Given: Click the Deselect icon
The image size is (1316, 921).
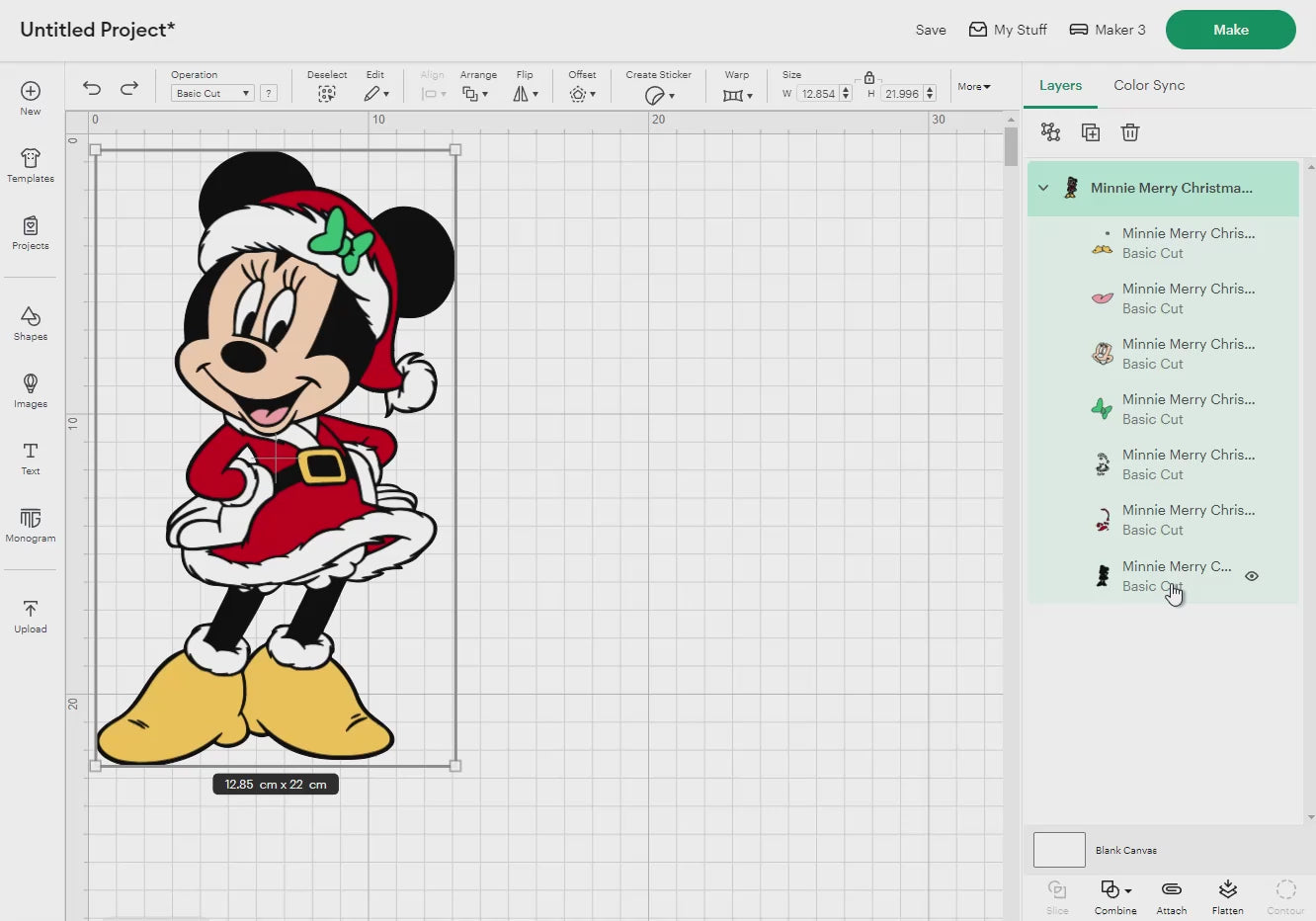Looking at the screenshot, I should tap(327, 94).
